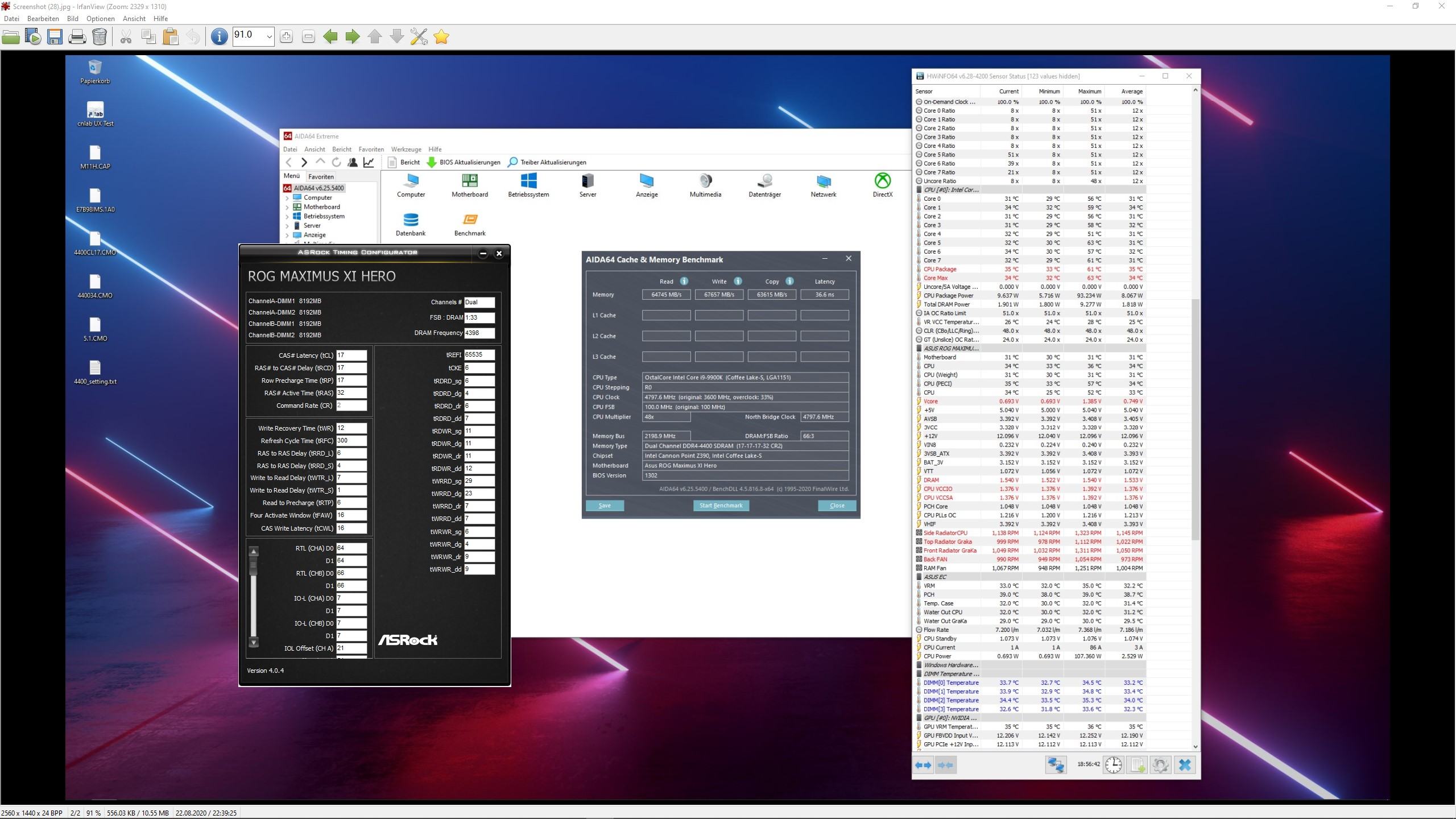Click the HWiNFO vertical scrollbar down arrow
The width and height of the screenshot is (1456, 819).
click(x=1195, y=746)
